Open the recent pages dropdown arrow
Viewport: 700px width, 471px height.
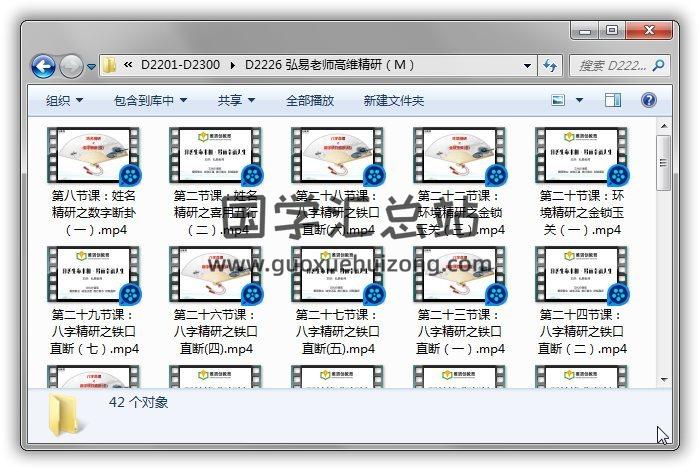91,67
